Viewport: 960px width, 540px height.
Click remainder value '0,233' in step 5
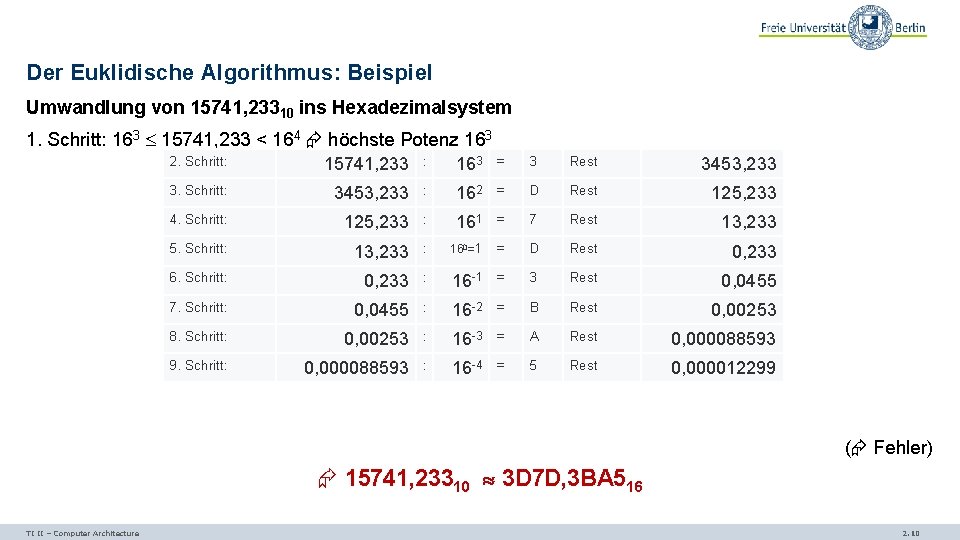click(x=754, y=251)
